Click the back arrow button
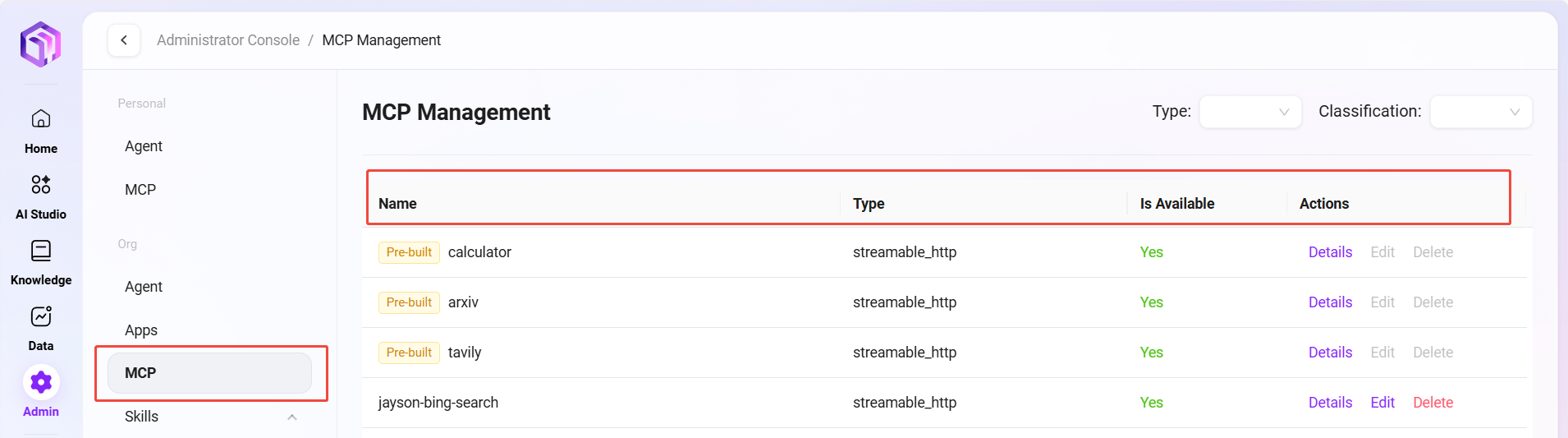The width and height of the screenshot is (1568, 438). point(124,40)
